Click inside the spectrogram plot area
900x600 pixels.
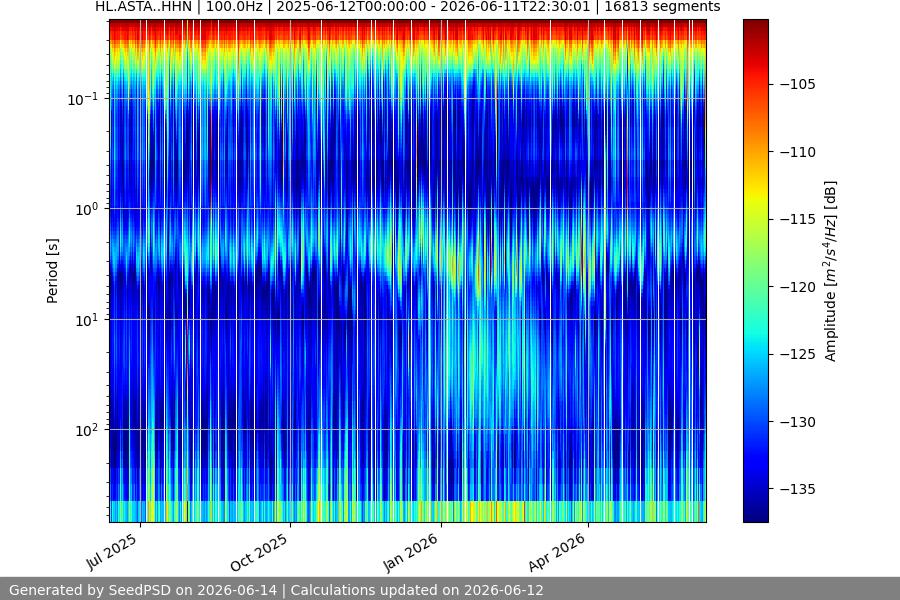coord(408,271)
